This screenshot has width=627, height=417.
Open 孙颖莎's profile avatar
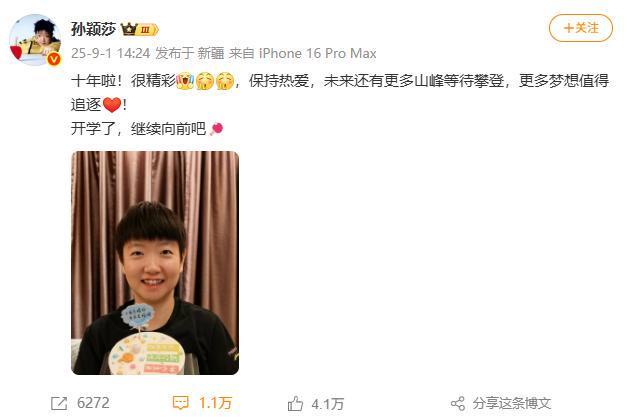35,40
